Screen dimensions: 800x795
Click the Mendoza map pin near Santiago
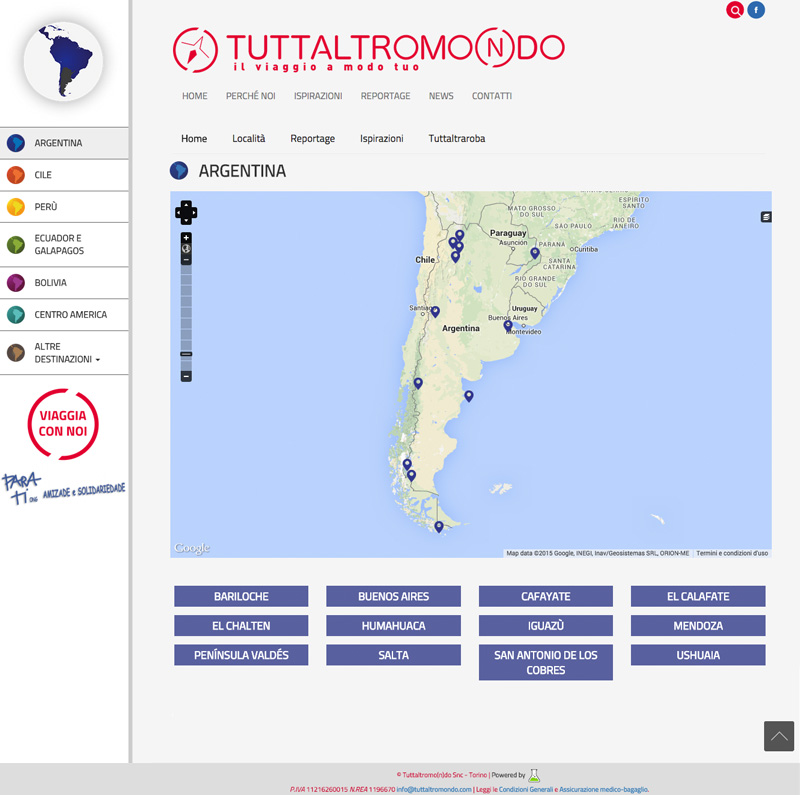coord(435,312)
